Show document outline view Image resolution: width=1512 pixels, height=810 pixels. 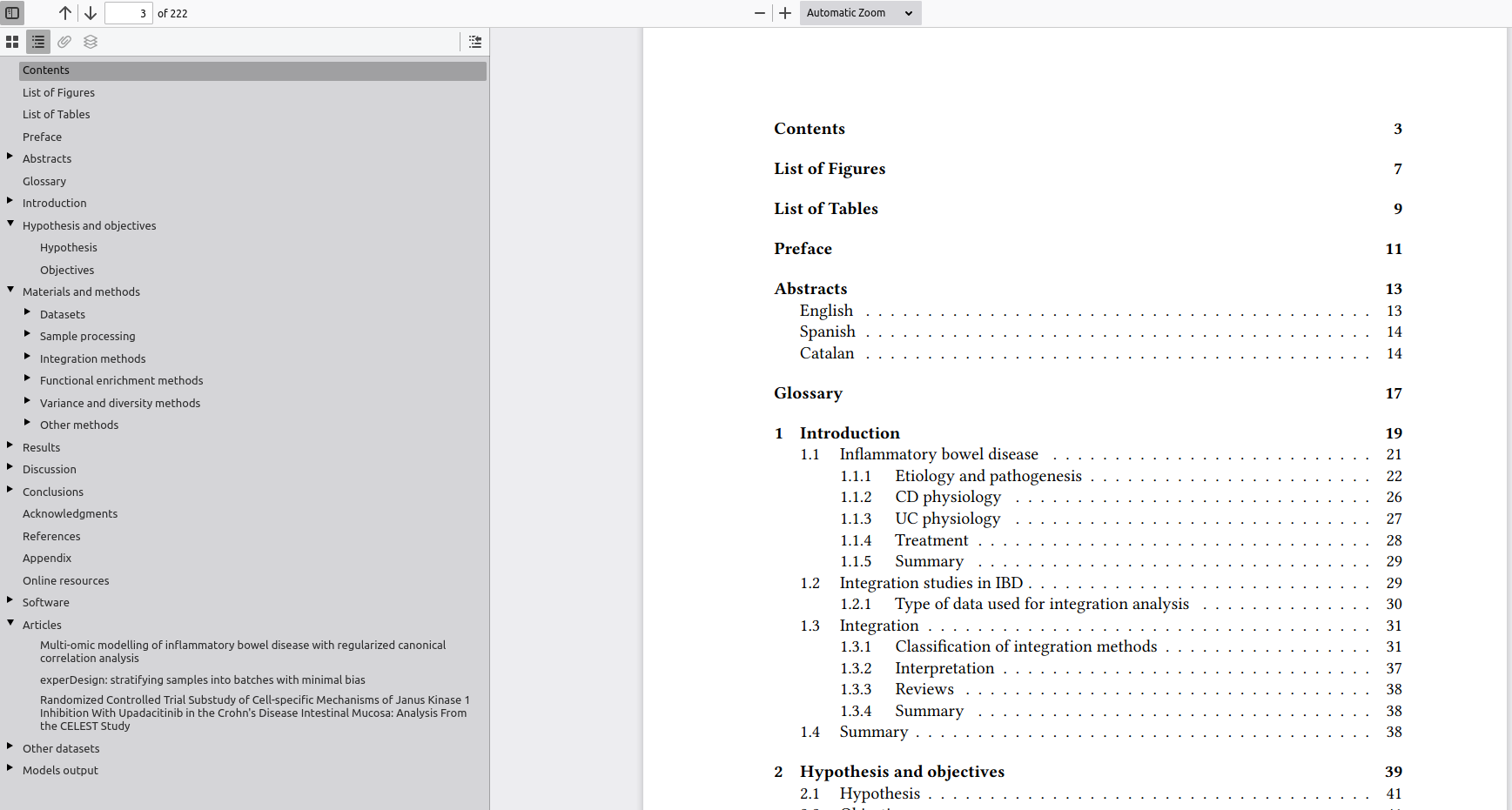(38, 42)
